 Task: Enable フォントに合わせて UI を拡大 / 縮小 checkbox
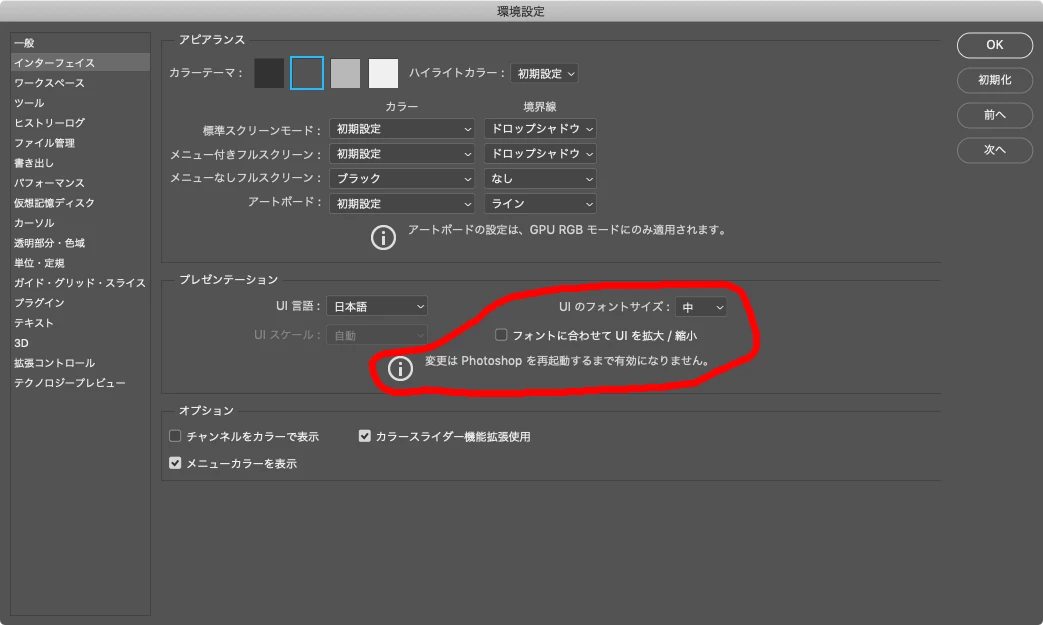[501, 334]
